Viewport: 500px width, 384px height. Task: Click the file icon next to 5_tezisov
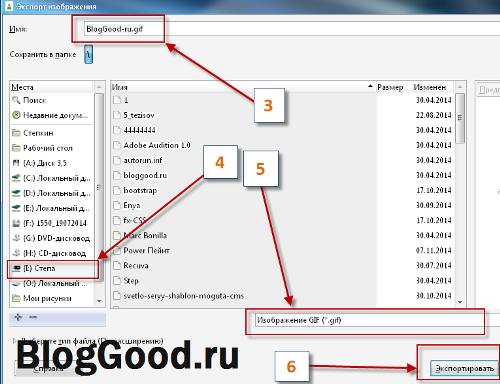(x=117, y=115)
